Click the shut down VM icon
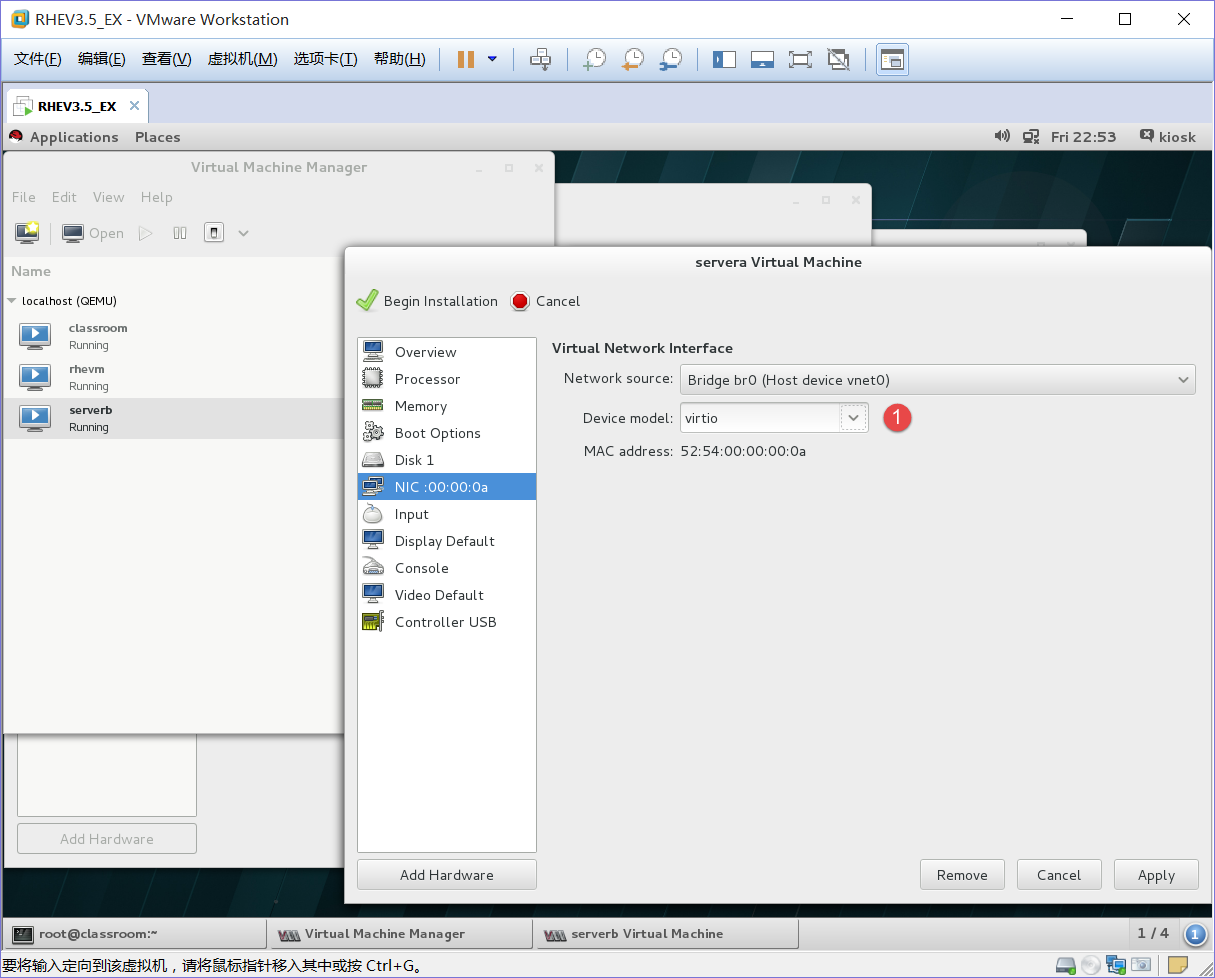Viewport: 1215px width, 978px height. pos(213,233)
